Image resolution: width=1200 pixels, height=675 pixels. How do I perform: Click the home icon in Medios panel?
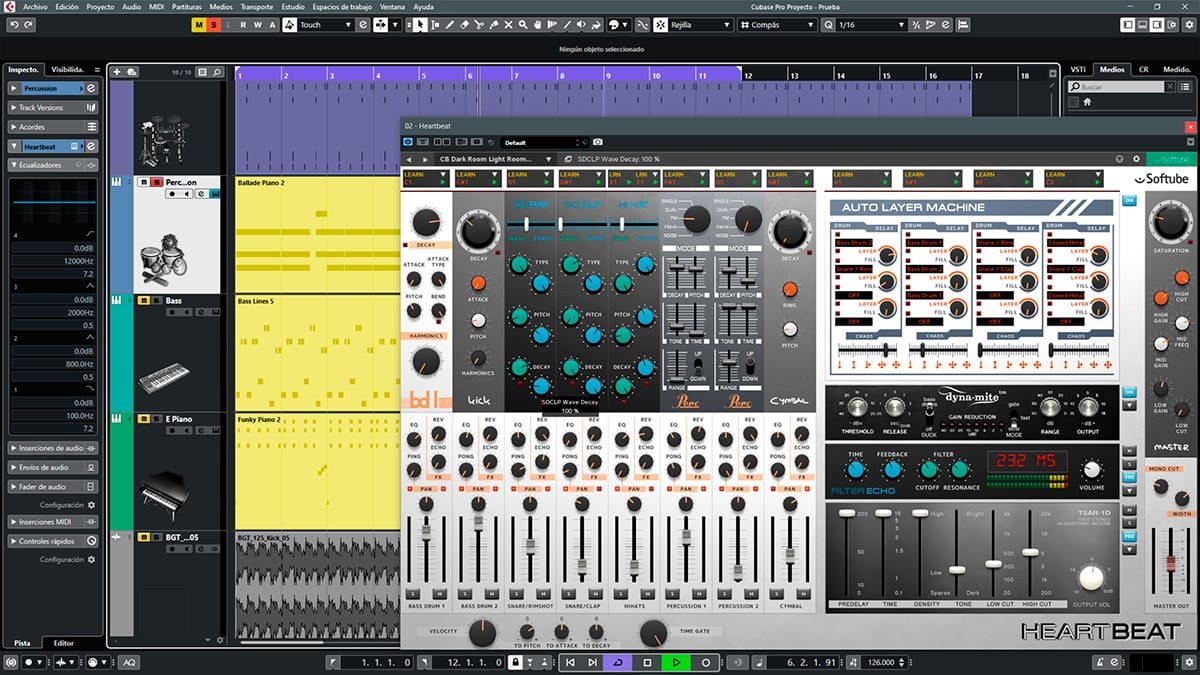1087,102
